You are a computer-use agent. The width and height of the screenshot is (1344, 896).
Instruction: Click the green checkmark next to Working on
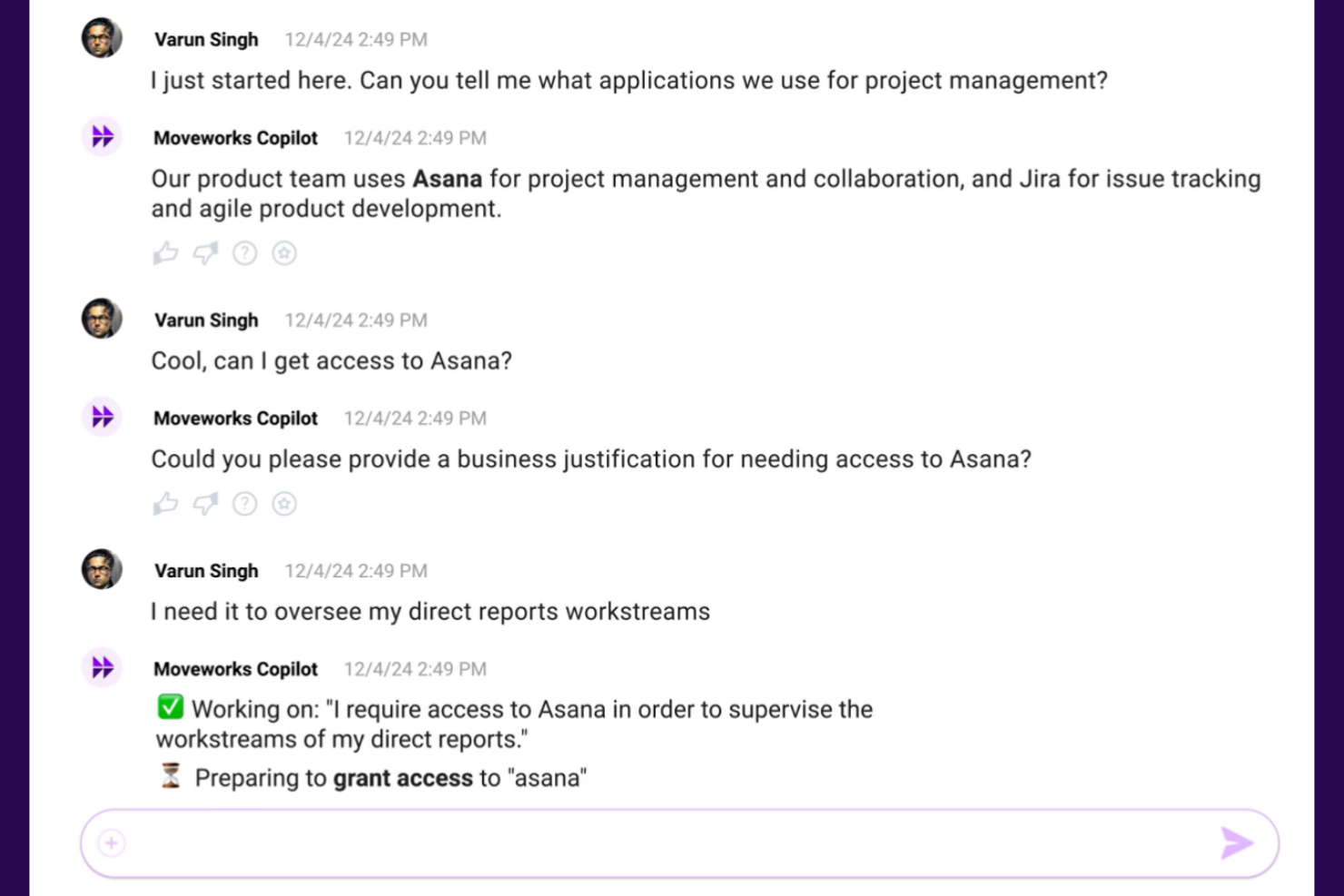(171, 707)
